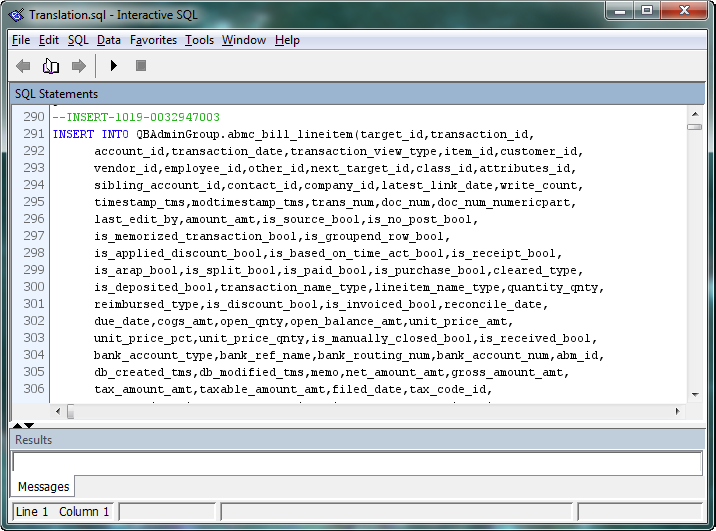Open the Tools menu
Screen dimensions: 716x531
coord(200,40)
